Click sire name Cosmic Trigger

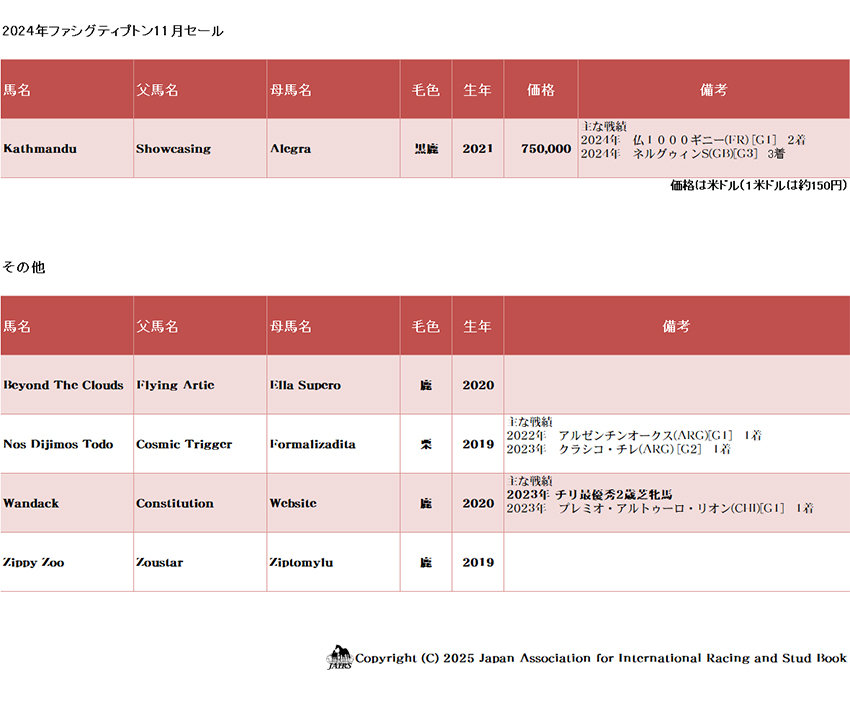[x=184, y=444]
